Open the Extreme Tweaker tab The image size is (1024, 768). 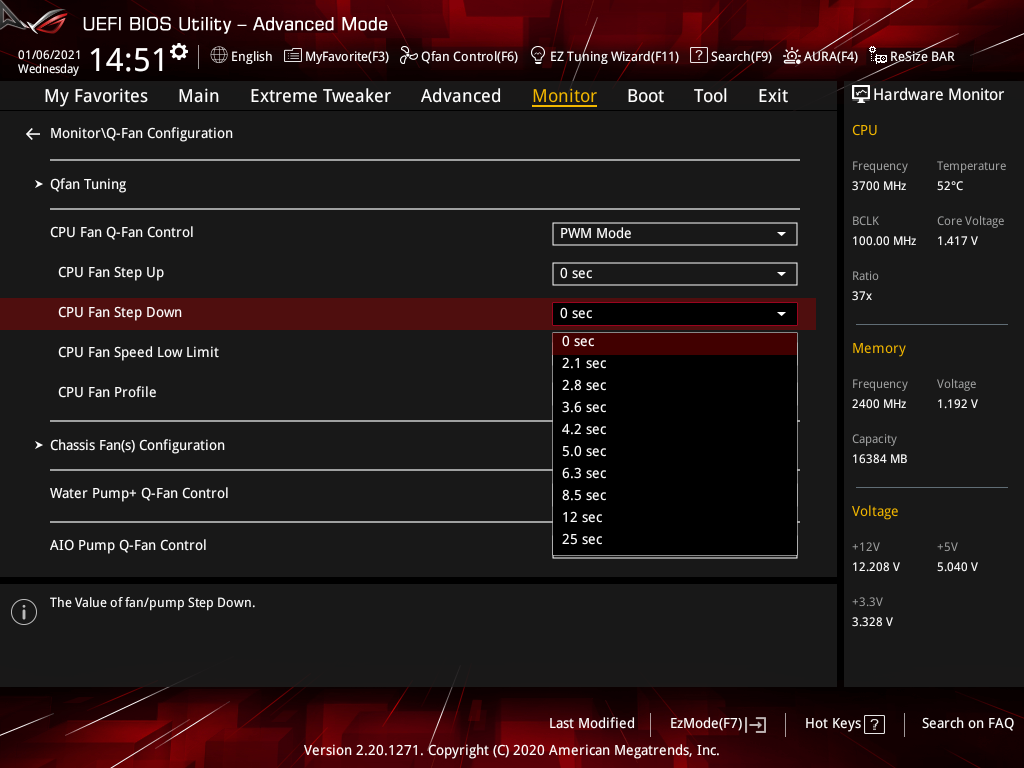(x=320, y=96)
